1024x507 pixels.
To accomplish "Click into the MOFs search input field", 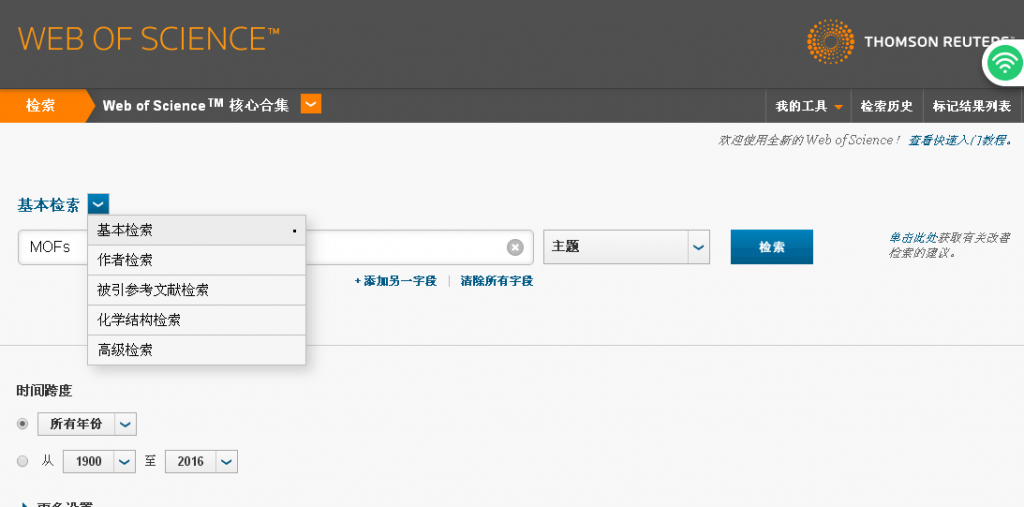I will click(276, 247).
